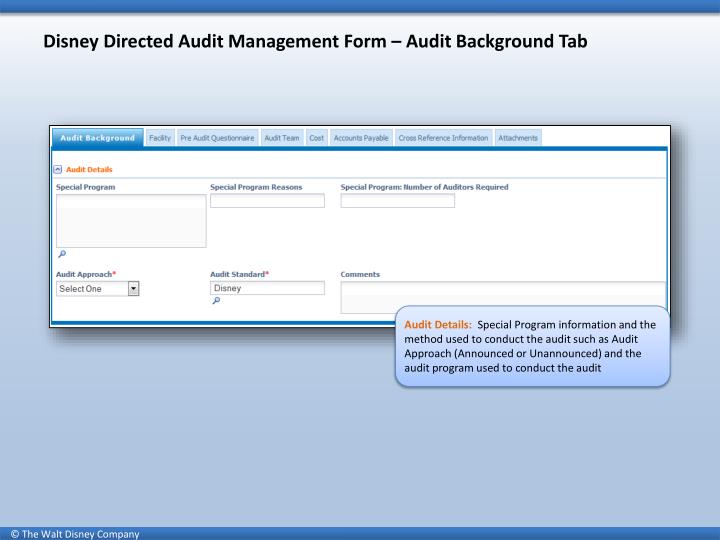
Task: Switch to the Facility tab
Action: coord(160,138)
